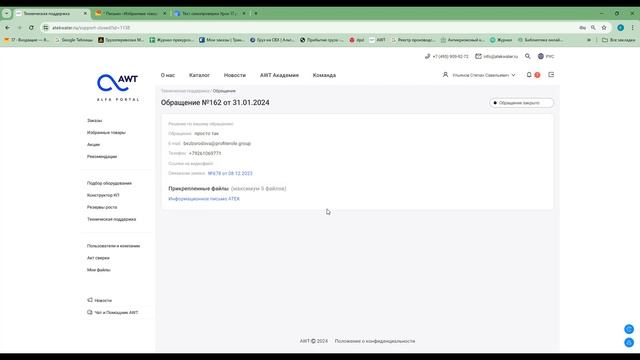Open the Google Таблицы bookmark
The image size is (640, 360).
(x=73, y=40)
